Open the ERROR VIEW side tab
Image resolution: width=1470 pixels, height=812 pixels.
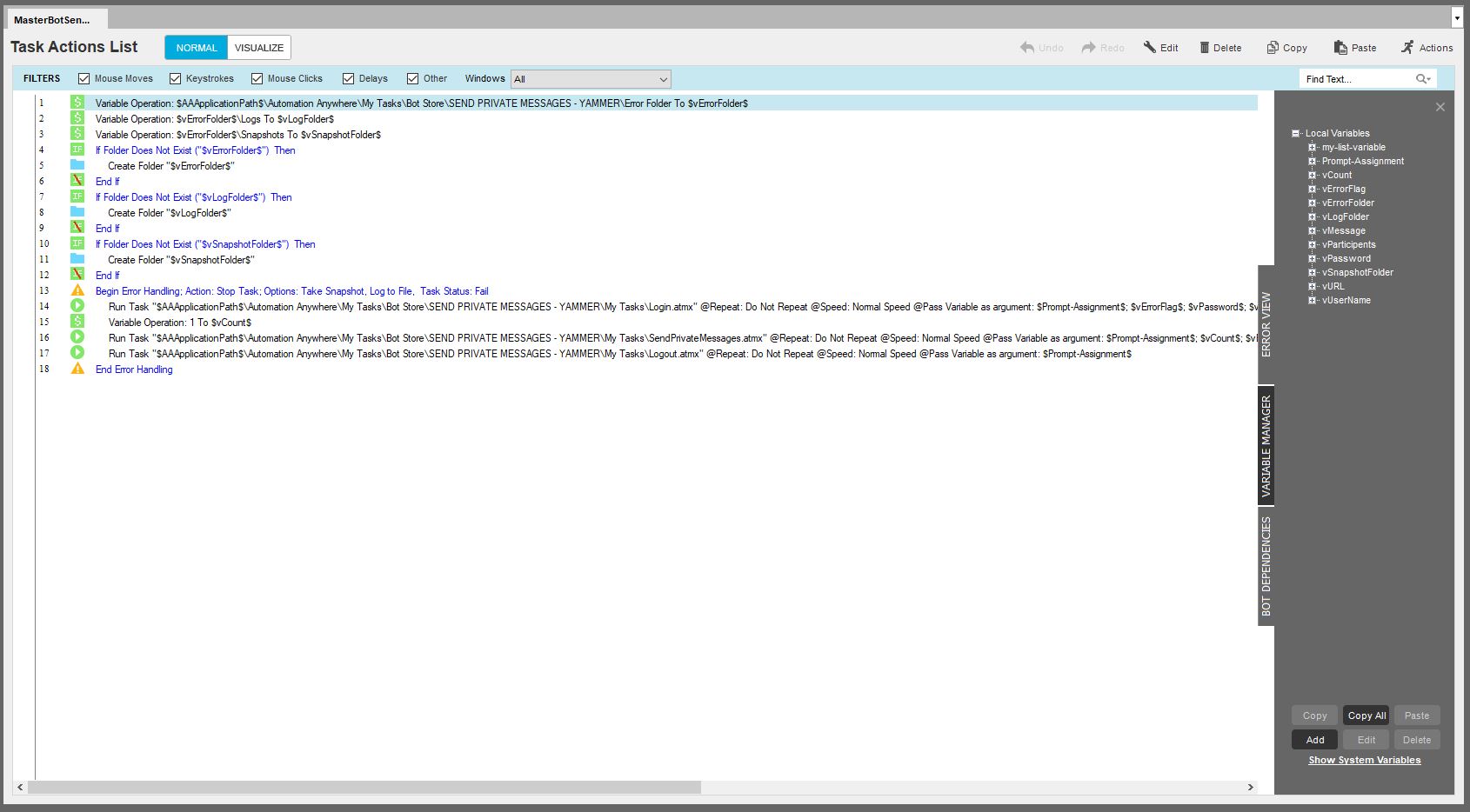point(1266,323)
